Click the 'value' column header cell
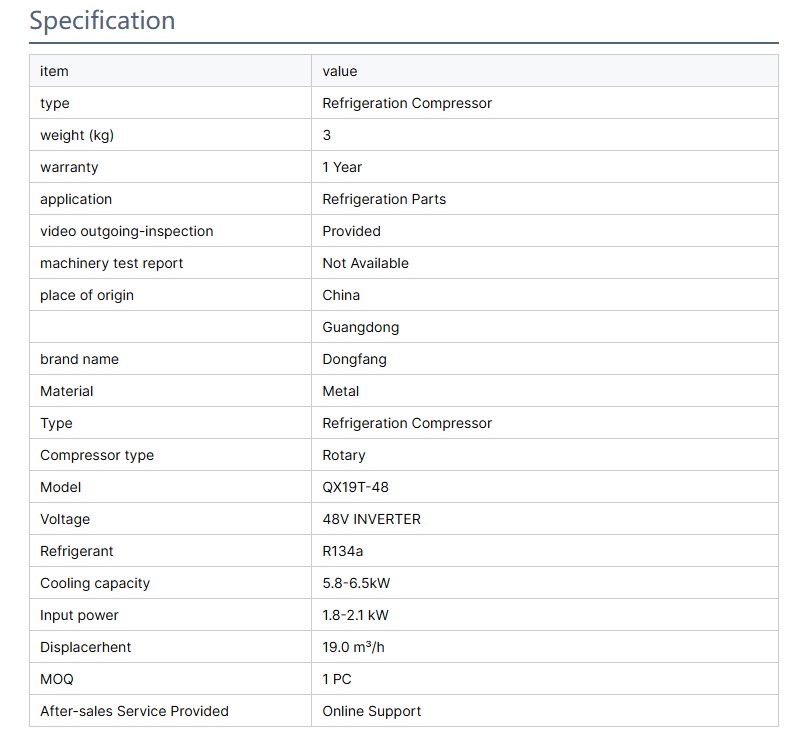The height and width of the screenshot is (742, 791). tap(340, 71)
